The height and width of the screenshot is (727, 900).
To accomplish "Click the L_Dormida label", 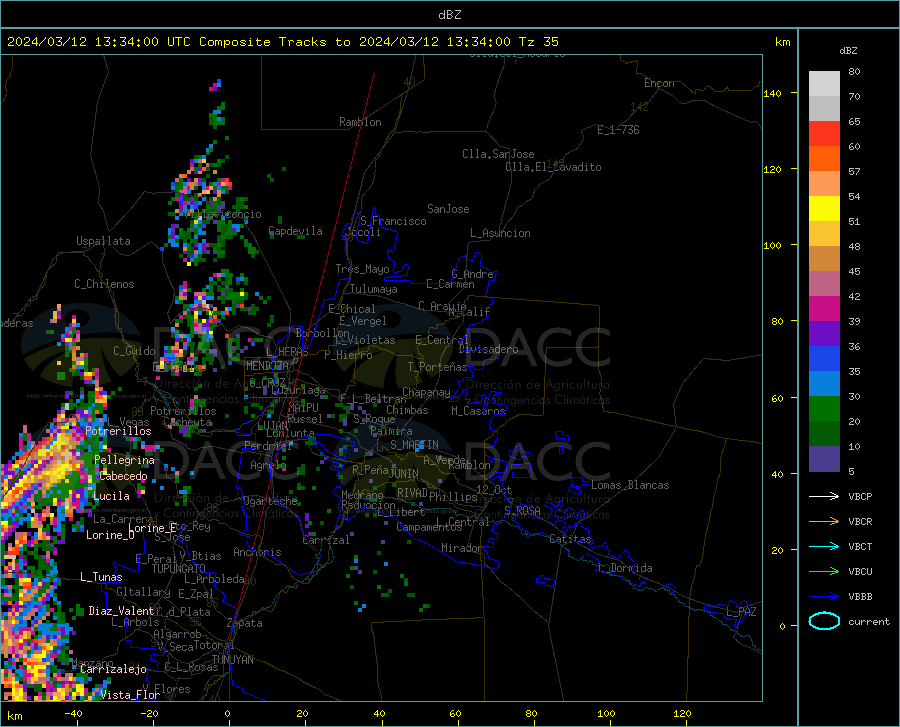I will coord(624,568).
